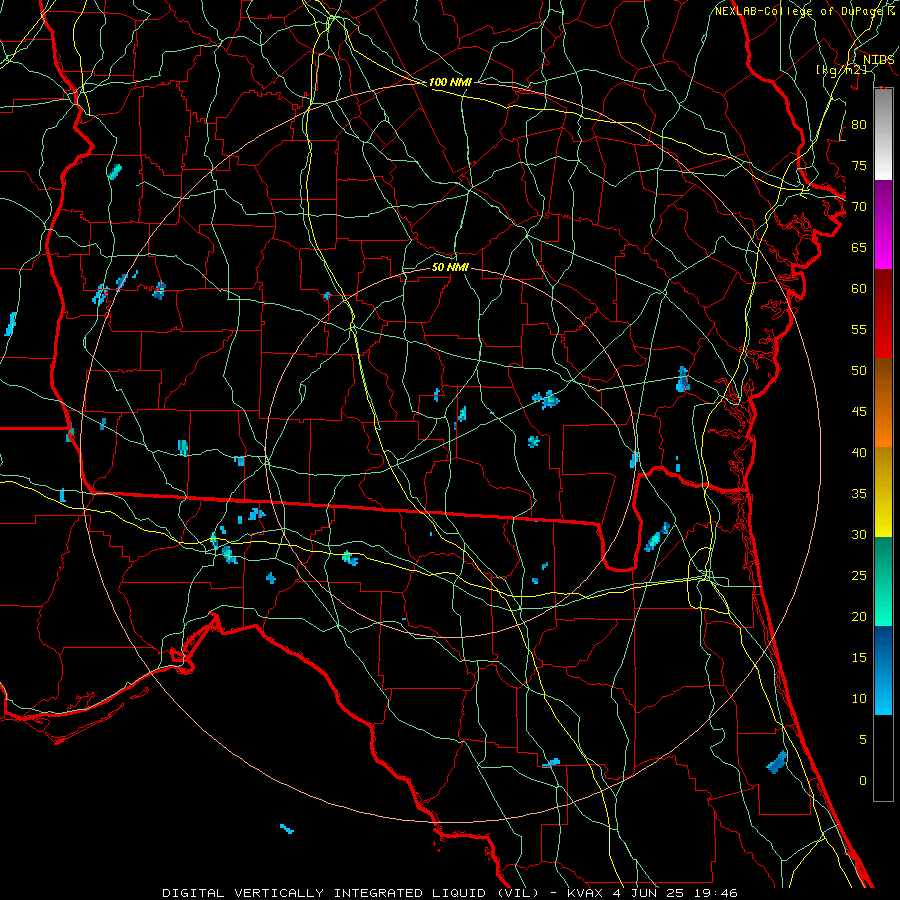Select the magenta-purple color bar segment
The height and width of the screenshot is (900, 900).
pyautogui.click(x=883, y=224)
